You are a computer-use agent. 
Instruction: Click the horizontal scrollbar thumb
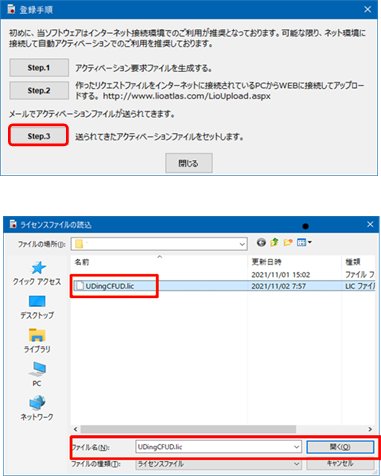click(188, 429)
